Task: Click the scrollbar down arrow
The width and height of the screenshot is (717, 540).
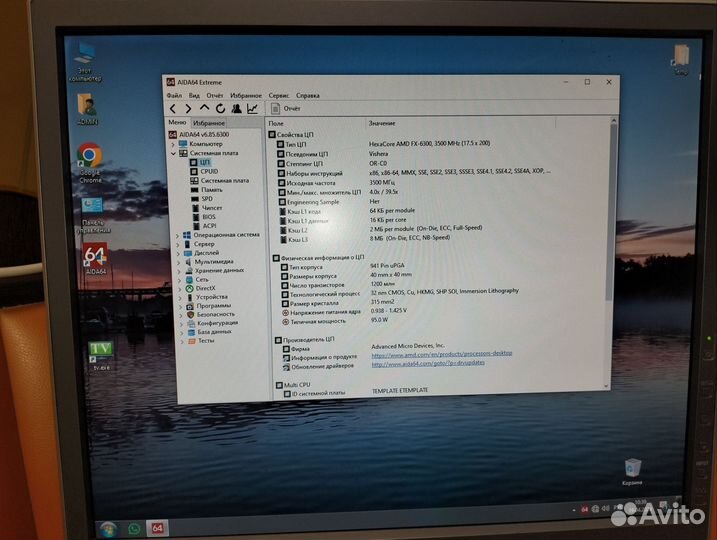Action: coord(607,386)
